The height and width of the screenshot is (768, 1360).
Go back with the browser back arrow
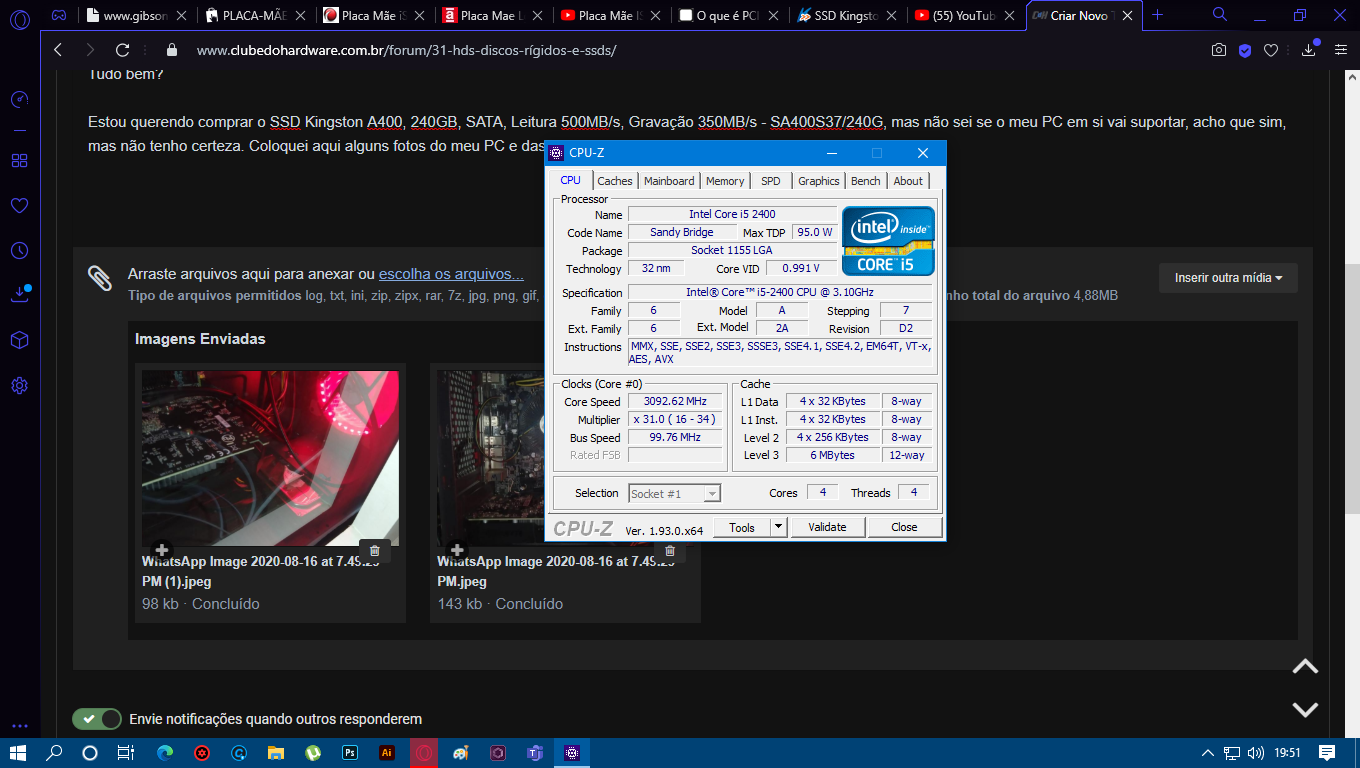pyautogui.click(x=58, y=50)
